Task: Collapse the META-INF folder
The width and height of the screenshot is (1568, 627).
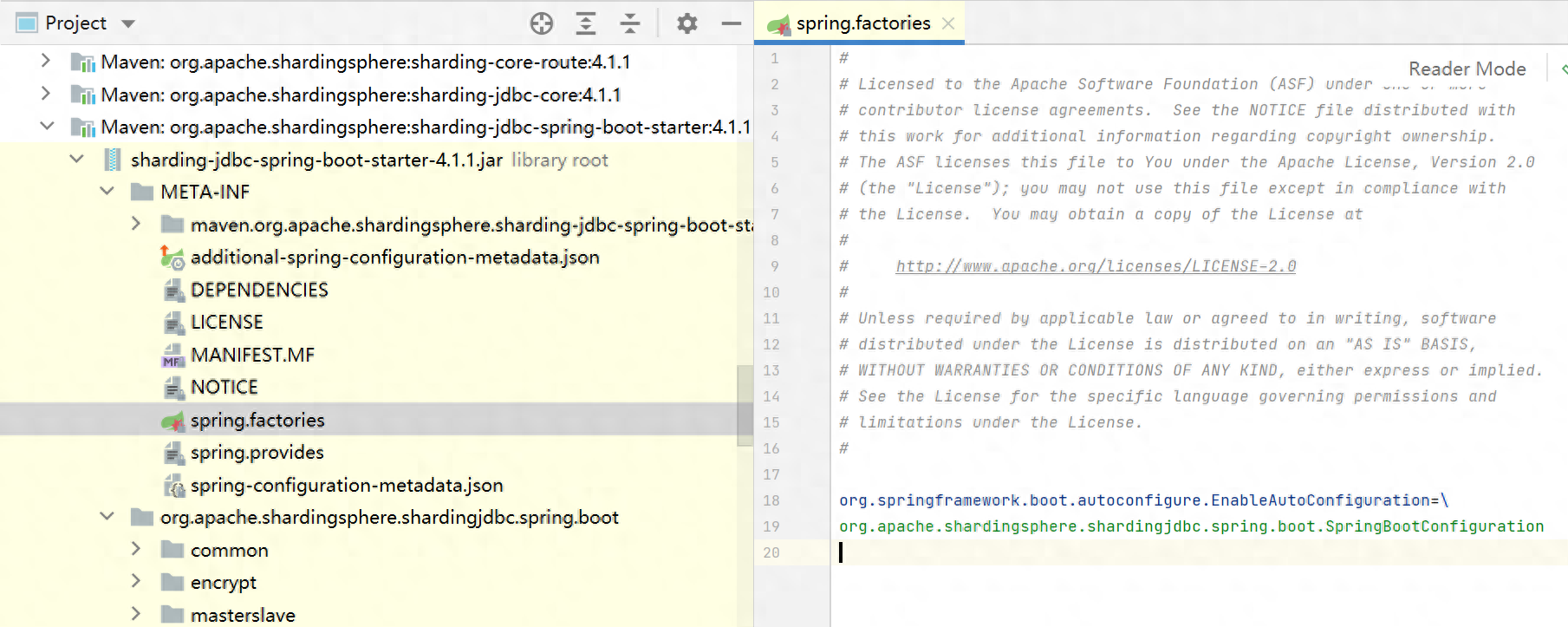Action: pos(107,192)
